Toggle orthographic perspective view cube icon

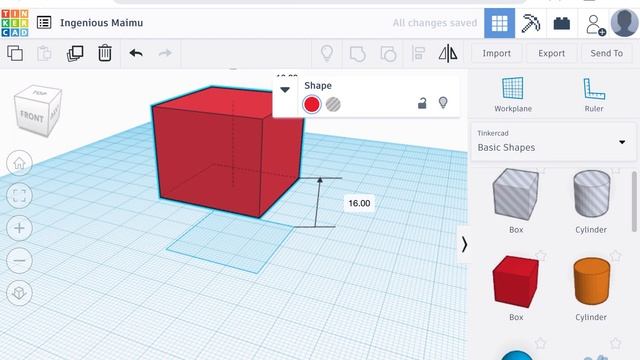[19, 293]
